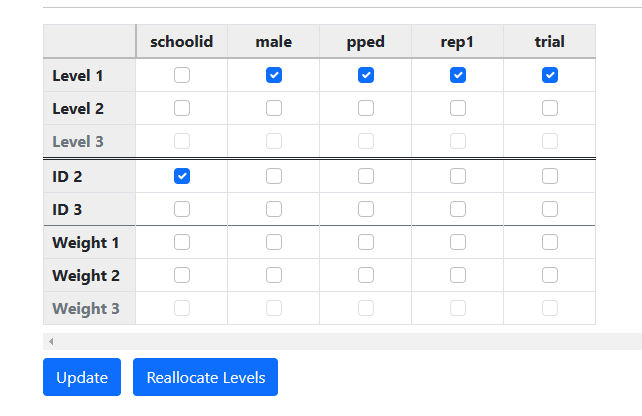Screen dimensions: 642x416
Task: Check Weight 1 for rep1
Action: (x=458, y=242)
